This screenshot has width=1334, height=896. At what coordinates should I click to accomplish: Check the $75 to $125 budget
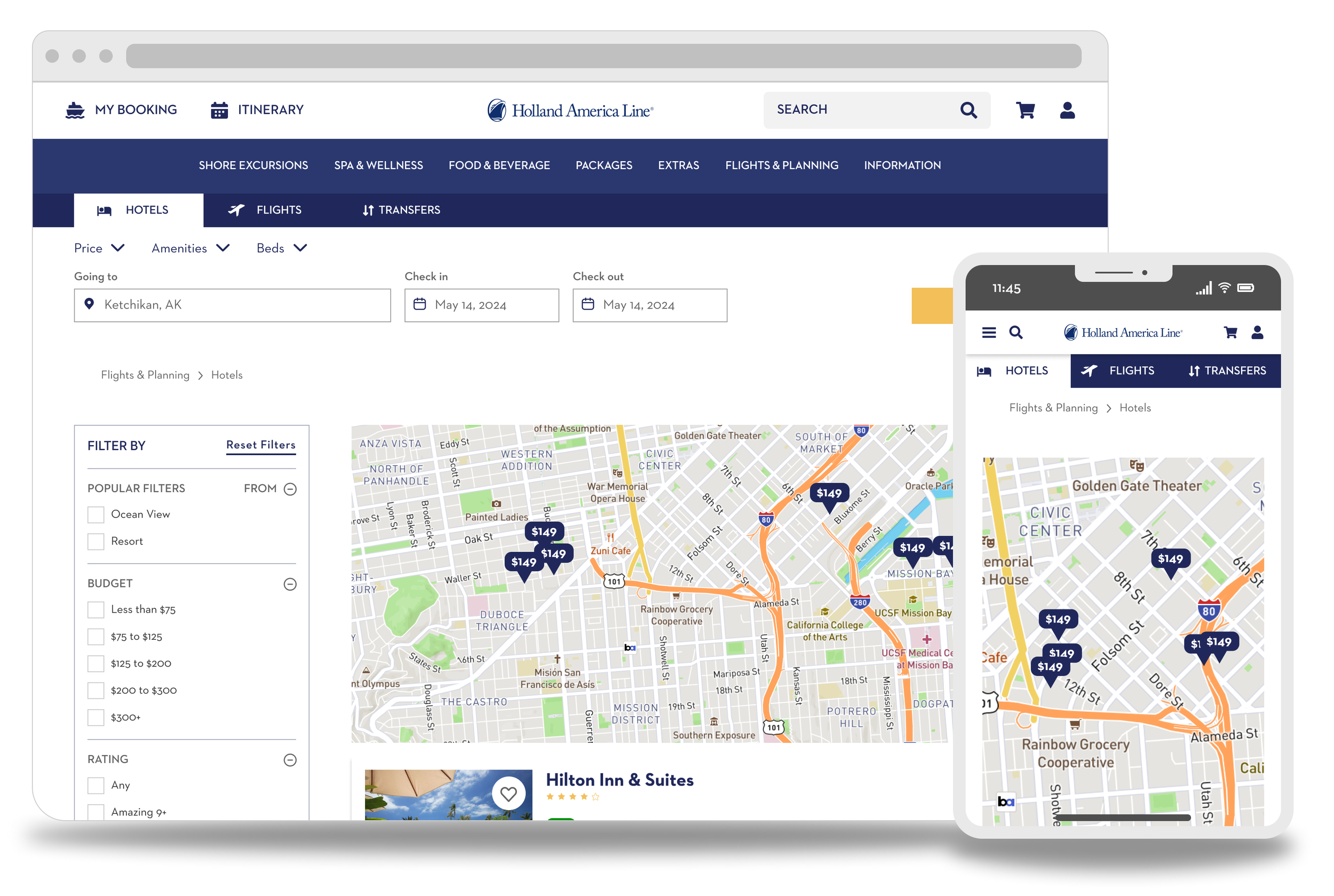(96, 637)
